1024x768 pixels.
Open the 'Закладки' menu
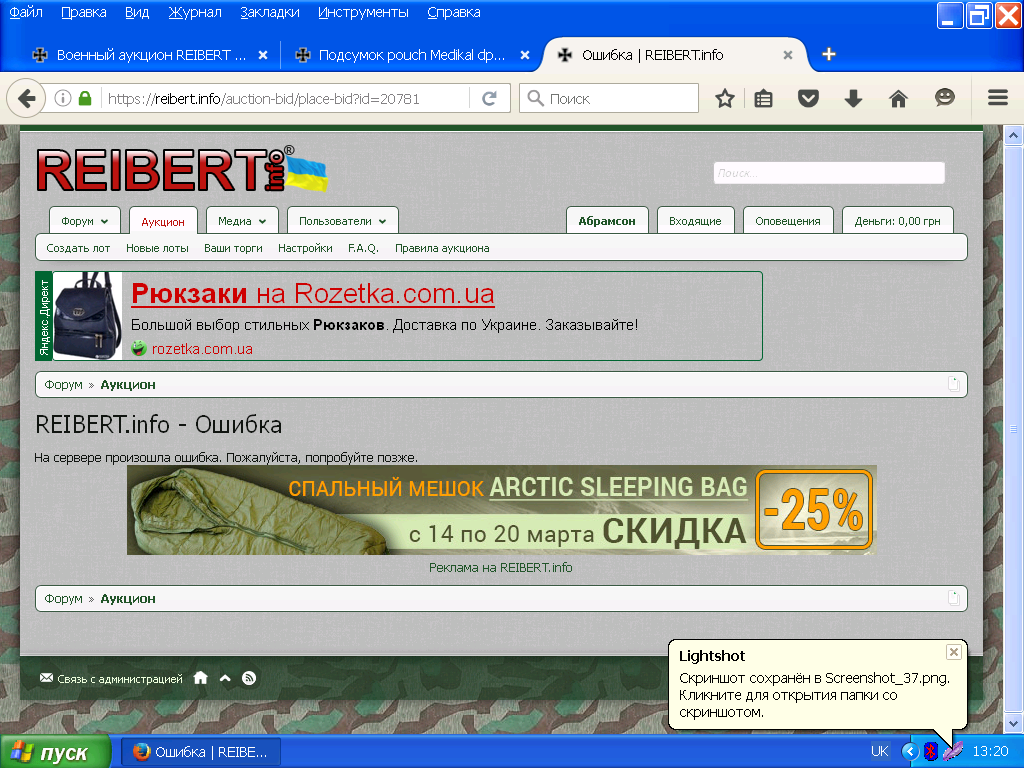[x=270, y=12]
